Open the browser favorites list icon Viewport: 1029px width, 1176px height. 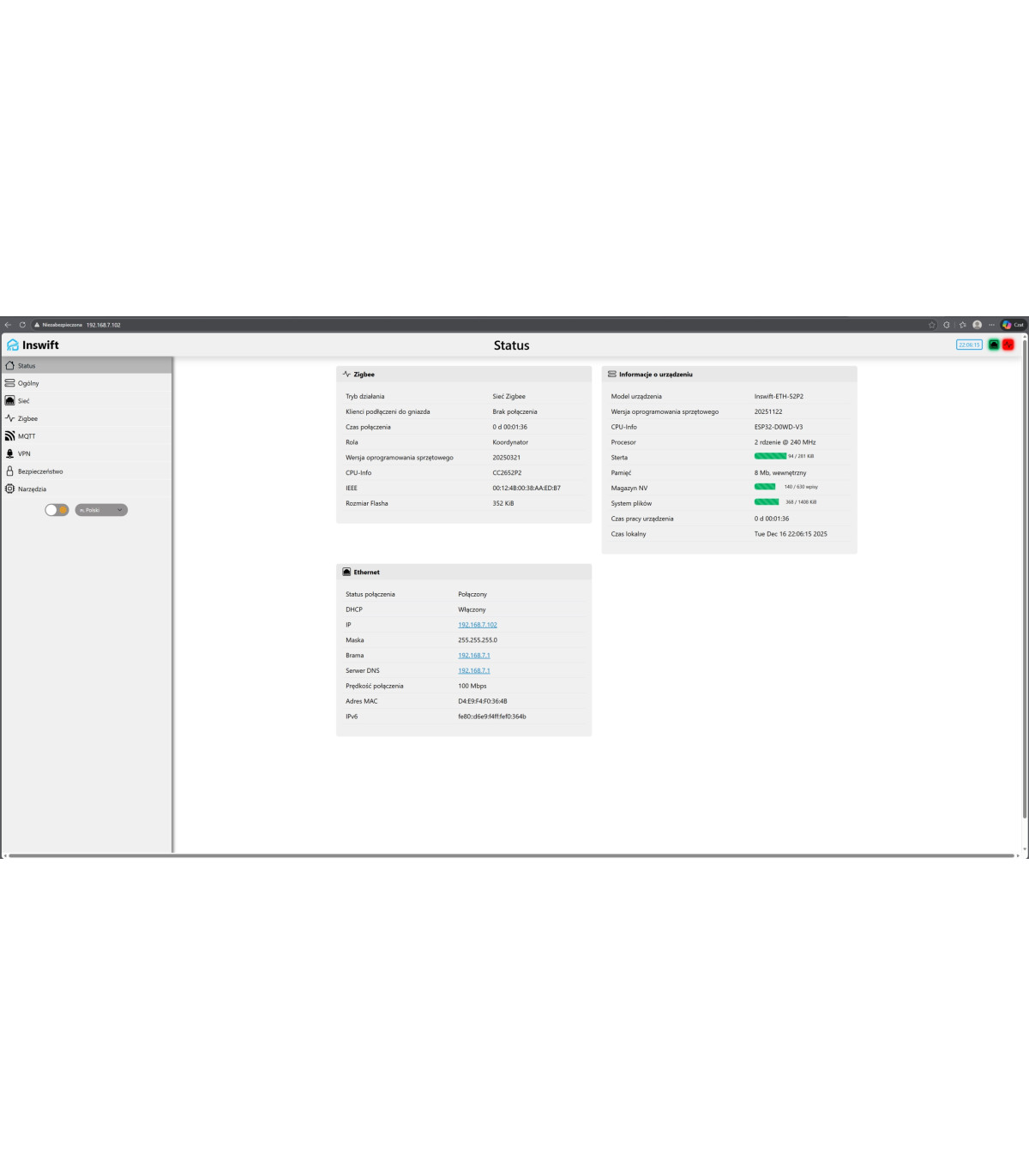point(962,325)
